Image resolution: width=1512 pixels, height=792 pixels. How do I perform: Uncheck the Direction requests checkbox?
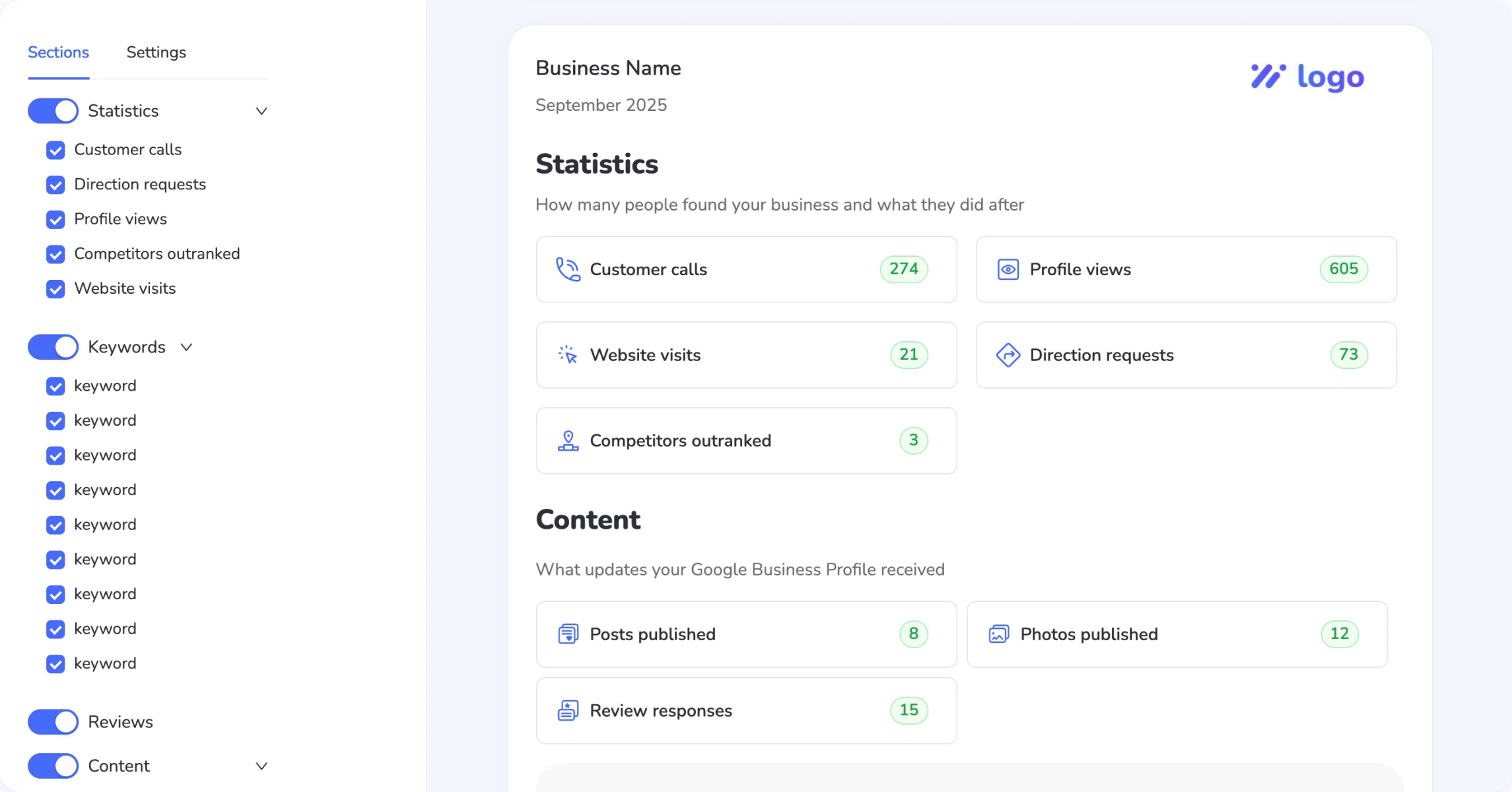[55, 185]
